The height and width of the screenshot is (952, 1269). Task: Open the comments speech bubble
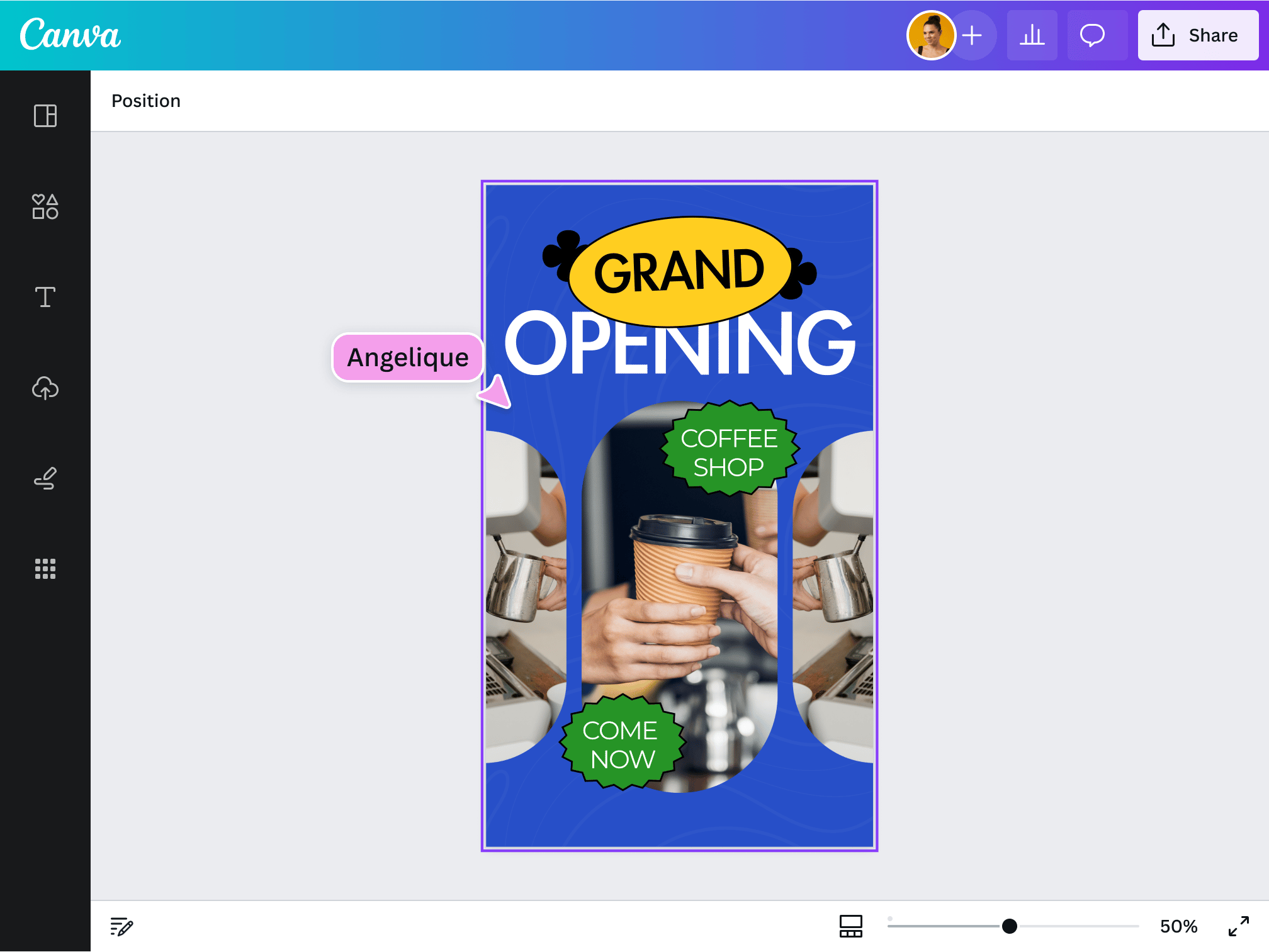click(x=1092, y=35)
